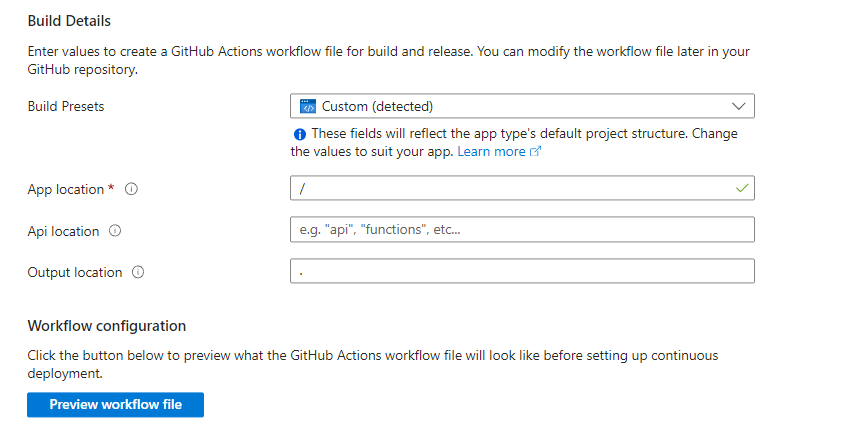Click the Api location label text
This screenshot has width=865, height=432.
63,231
